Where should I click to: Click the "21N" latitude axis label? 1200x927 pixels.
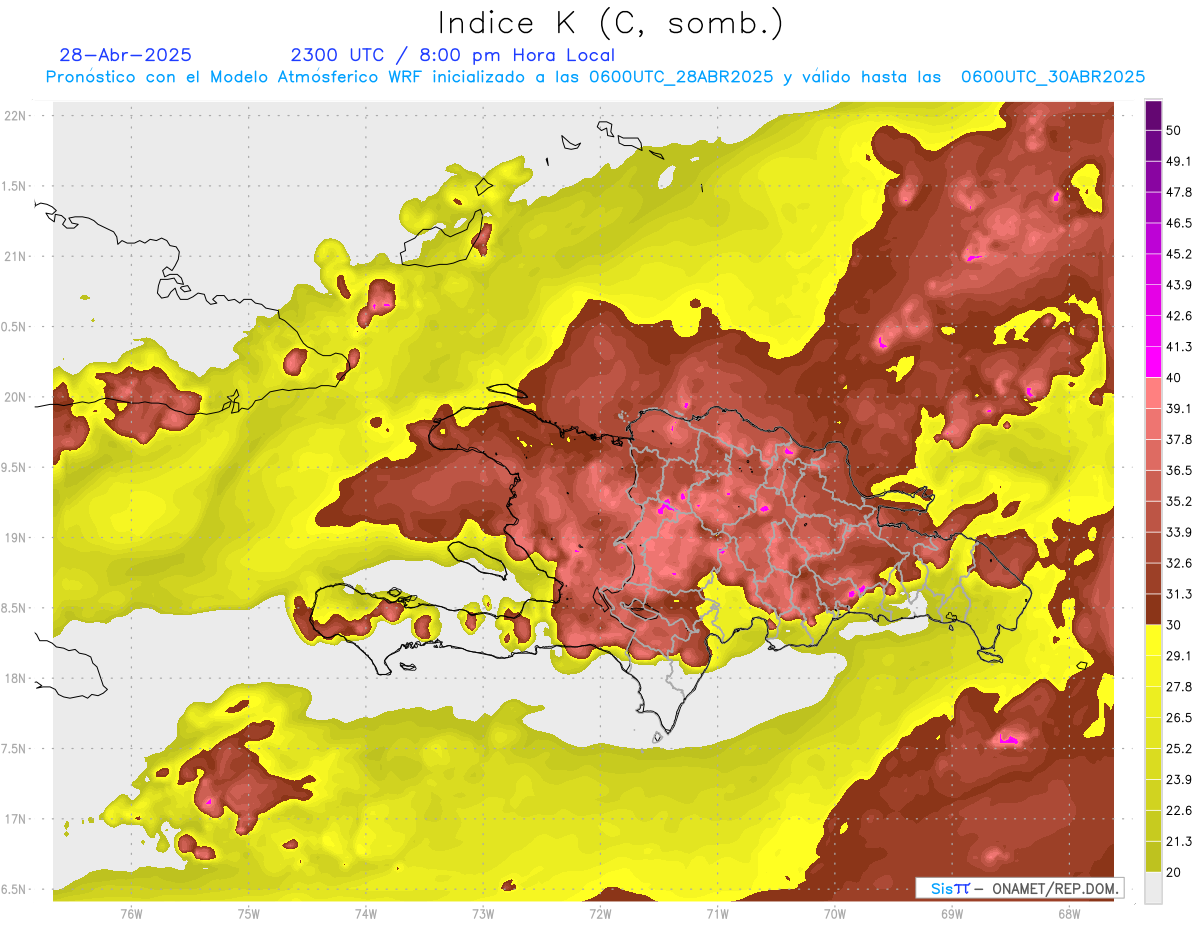[x=15, y=256]
